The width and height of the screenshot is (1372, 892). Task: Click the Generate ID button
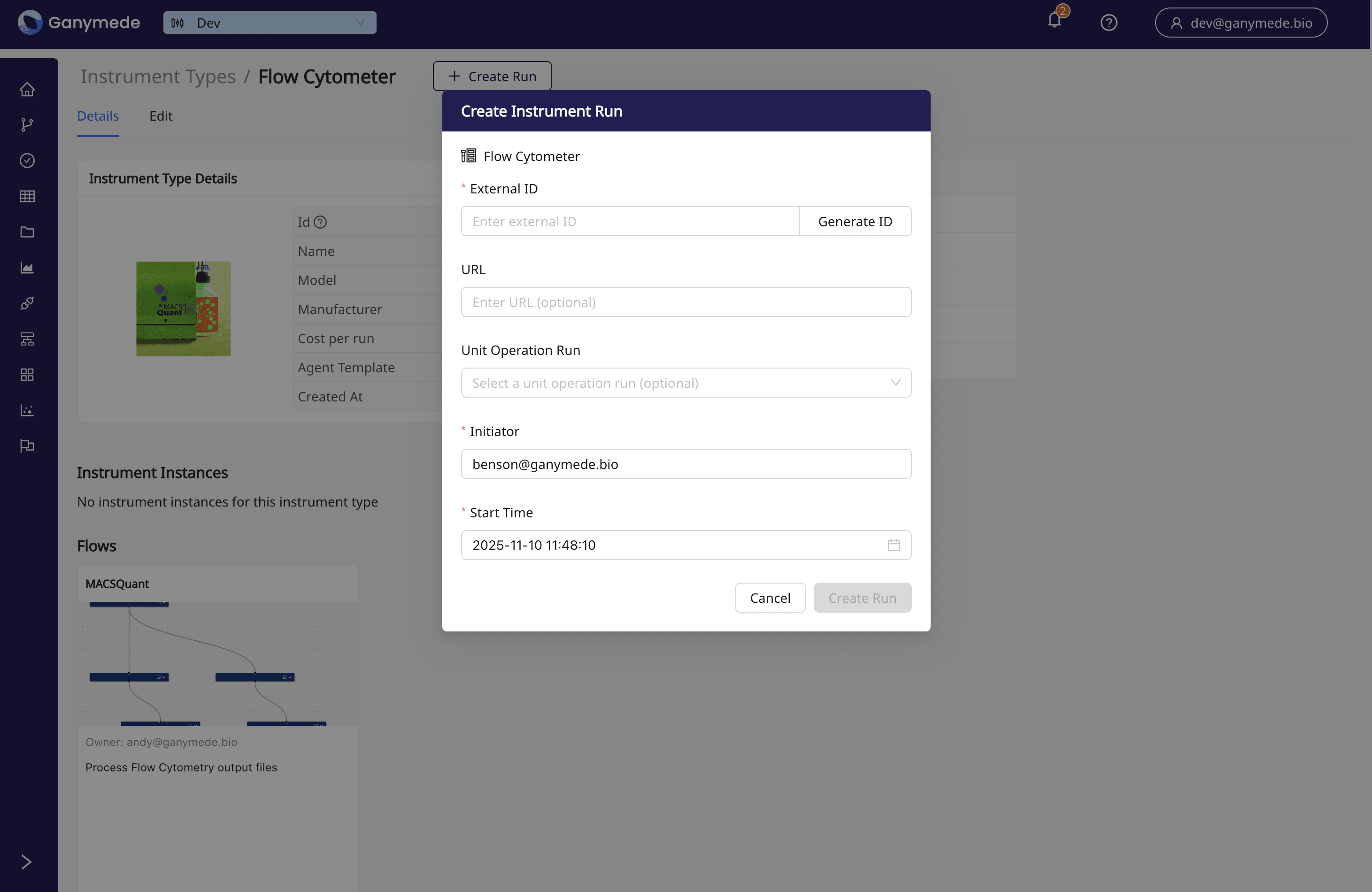(x=854, y=221)
